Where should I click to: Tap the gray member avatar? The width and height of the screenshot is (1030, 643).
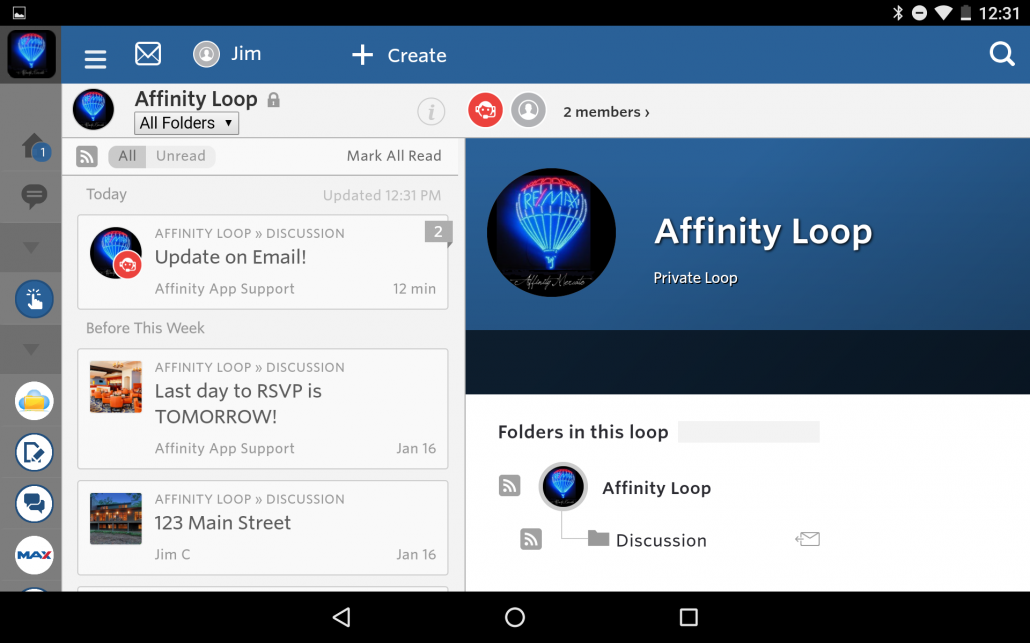[x=529, y=110]
